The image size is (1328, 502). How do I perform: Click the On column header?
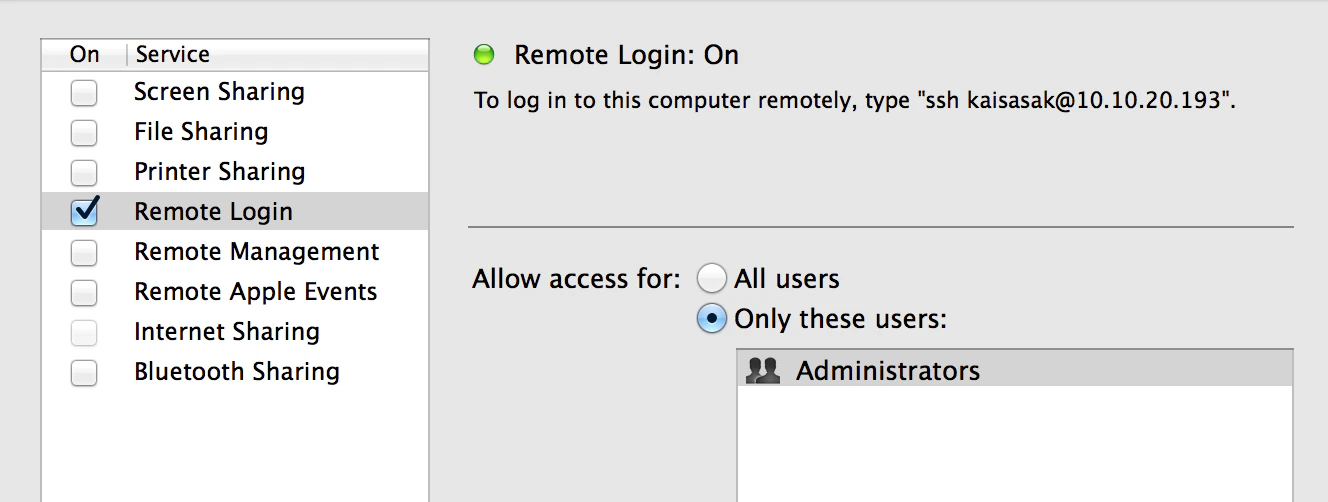tap(85, 54)
